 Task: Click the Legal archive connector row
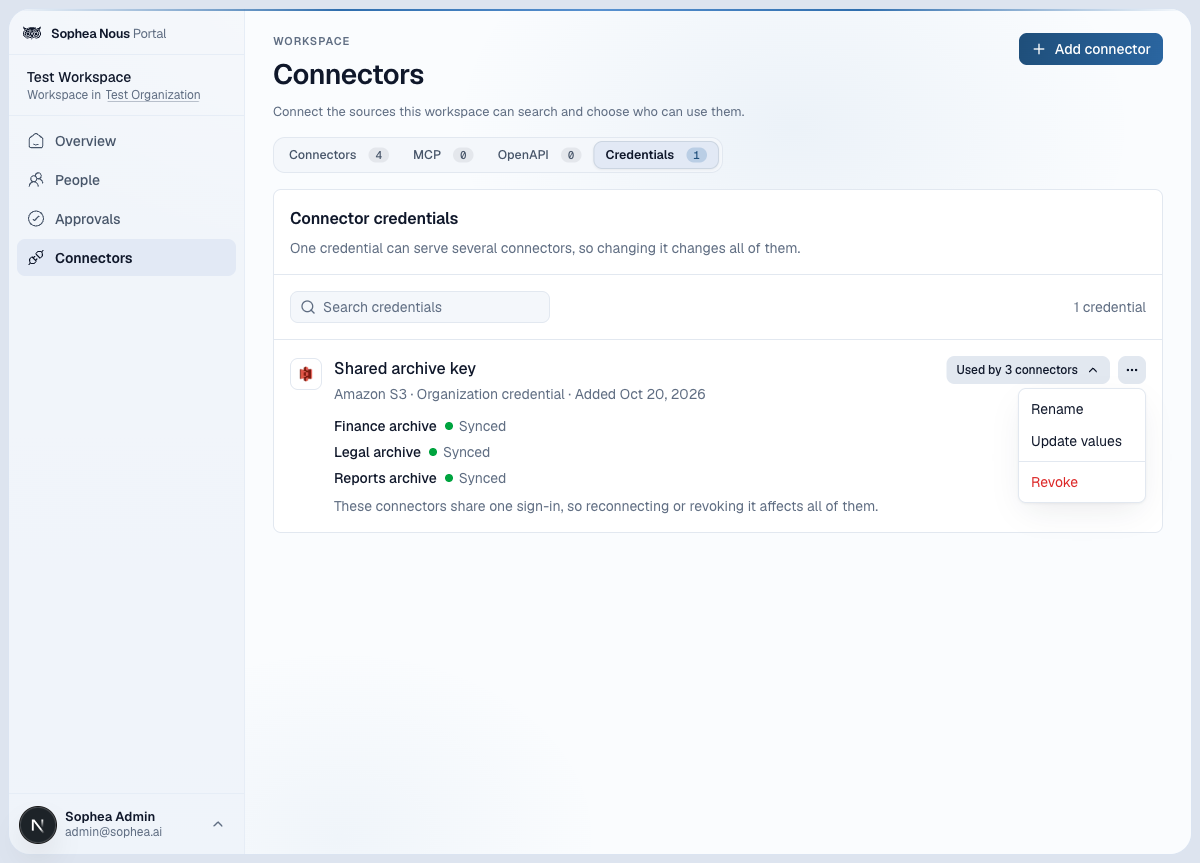pos(412,452)
